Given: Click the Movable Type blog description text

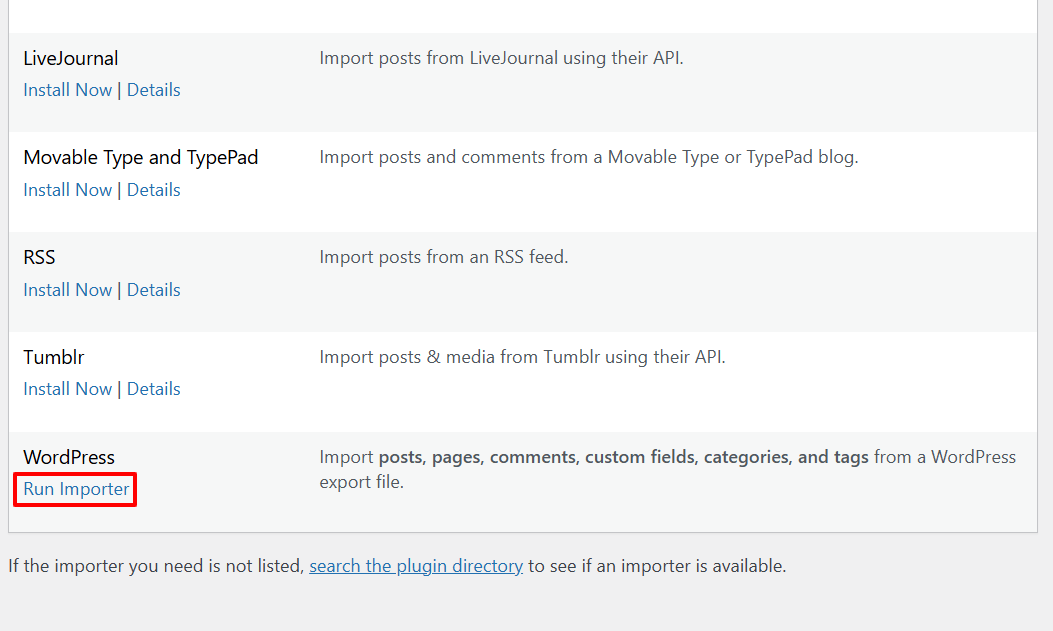Looking at the screenshot, I should click(588, 157).
